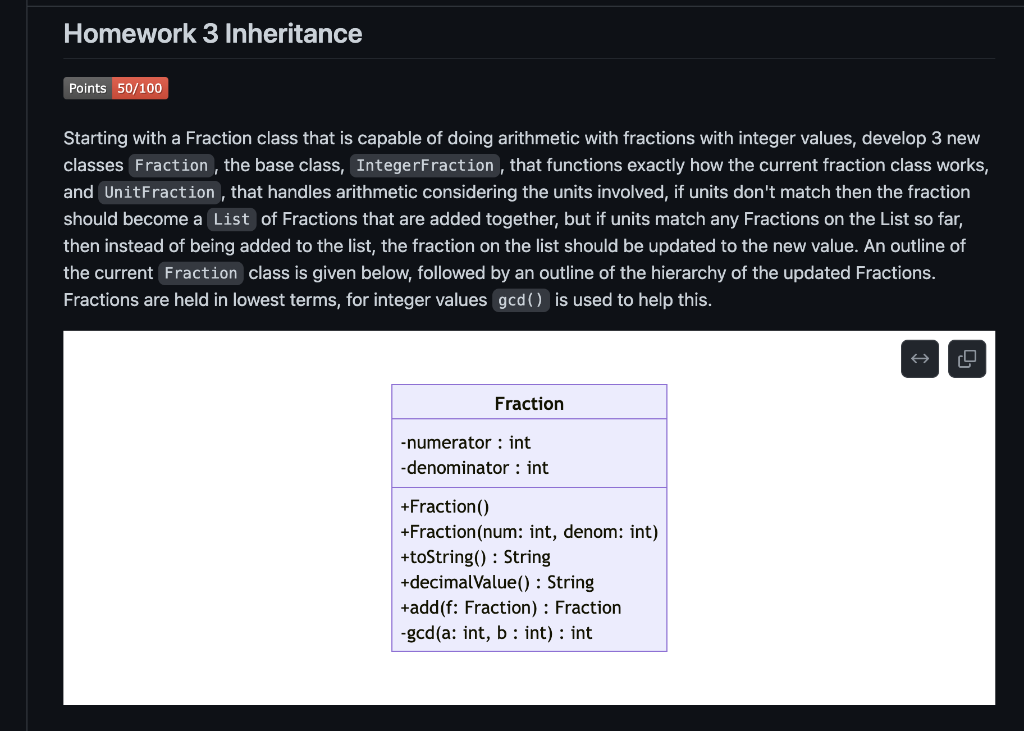Click the Fraction(num, denom) constructor entry

click(528, 531)
